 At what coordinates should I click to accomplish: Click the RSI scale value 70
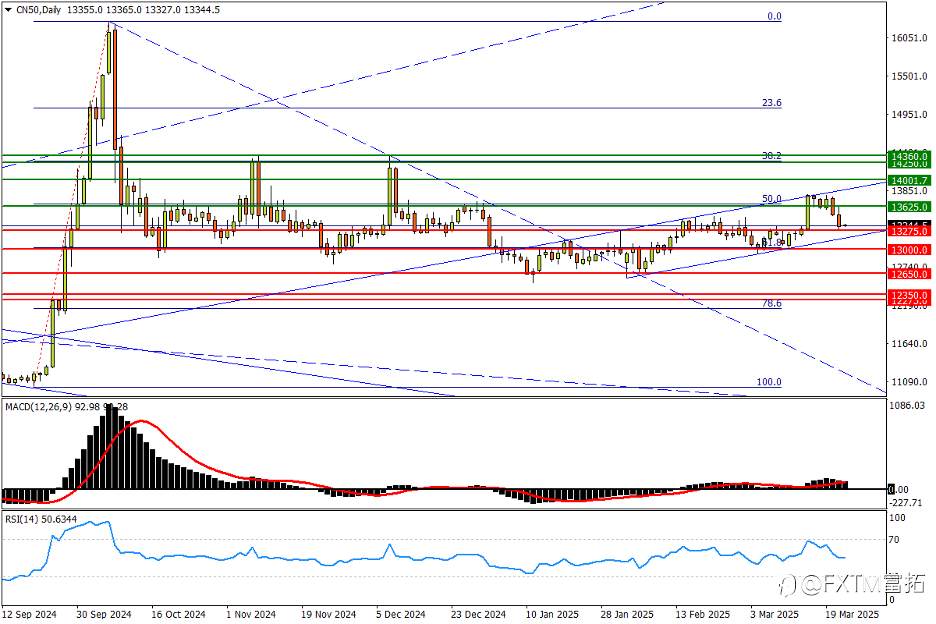click(x=894, y=540)
